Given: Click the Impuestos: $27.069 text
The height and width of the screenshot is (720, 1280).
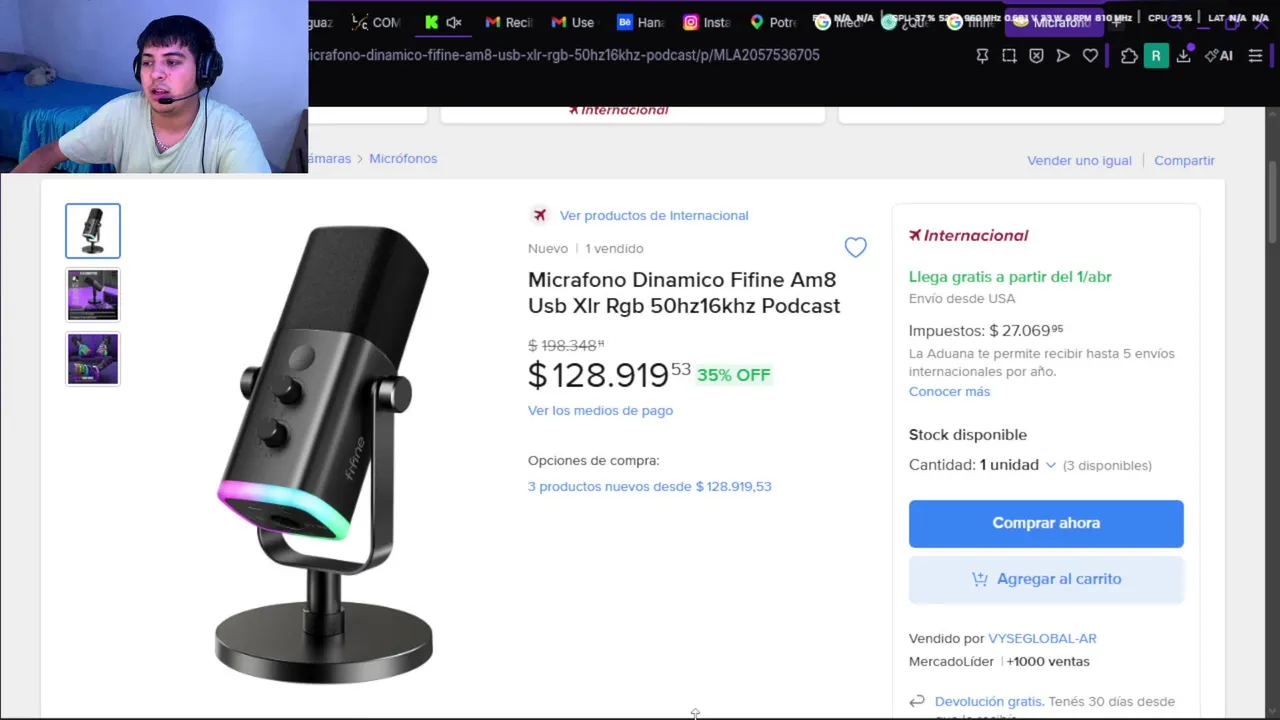Looking at the screenshot, I should point(986,330).
